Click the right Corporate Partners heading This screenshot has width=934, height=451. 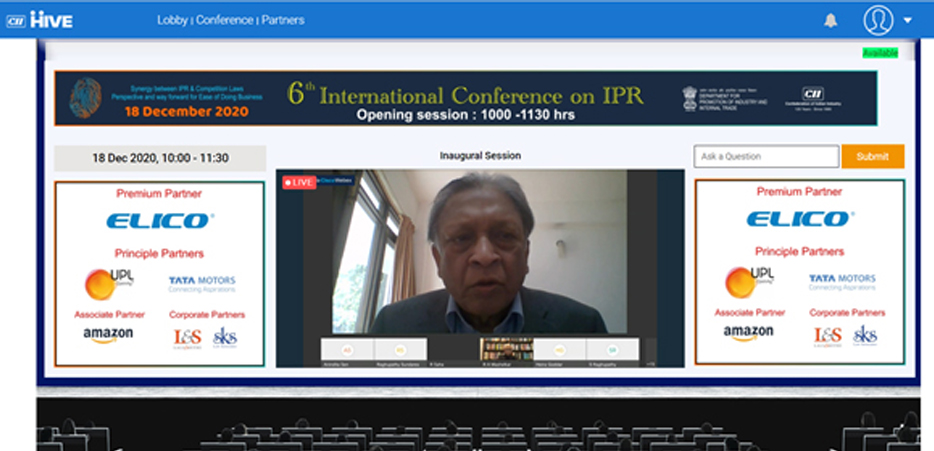point(847,312)
